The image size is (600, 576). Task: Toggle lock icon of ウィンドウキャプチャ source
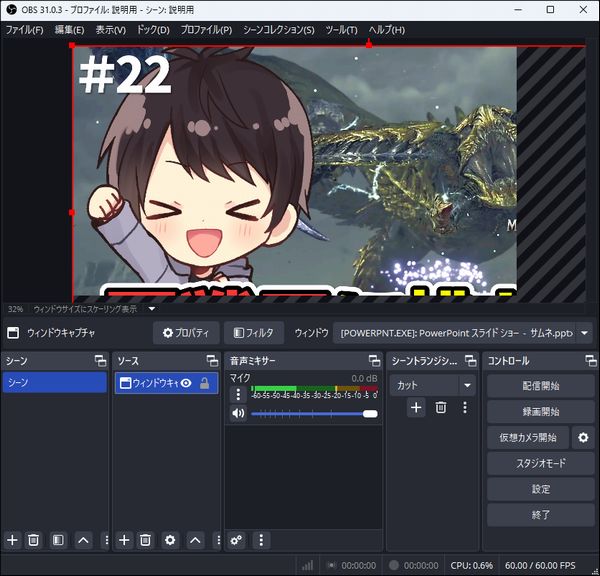click(205, 383)
